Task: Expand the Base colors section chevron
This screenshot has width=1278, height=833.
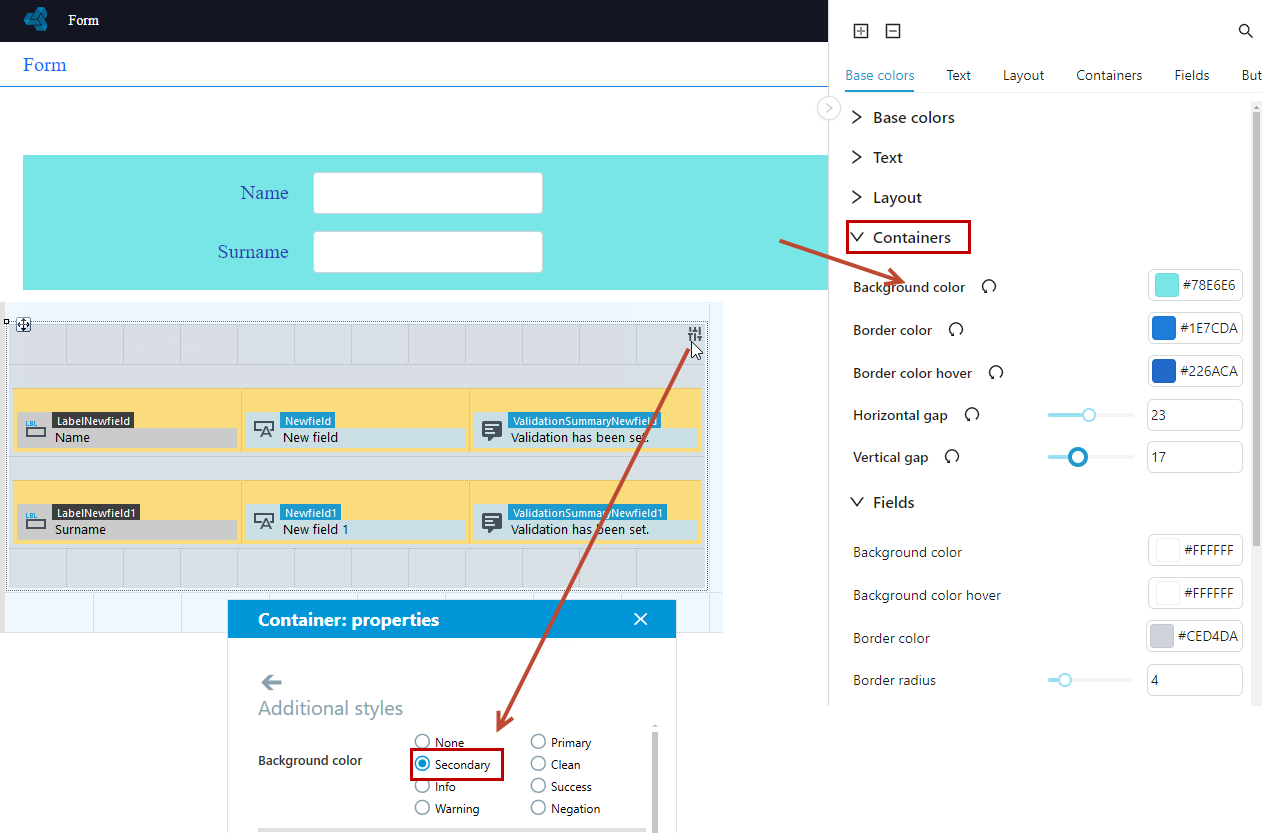Action: click(x=857, y=117)
